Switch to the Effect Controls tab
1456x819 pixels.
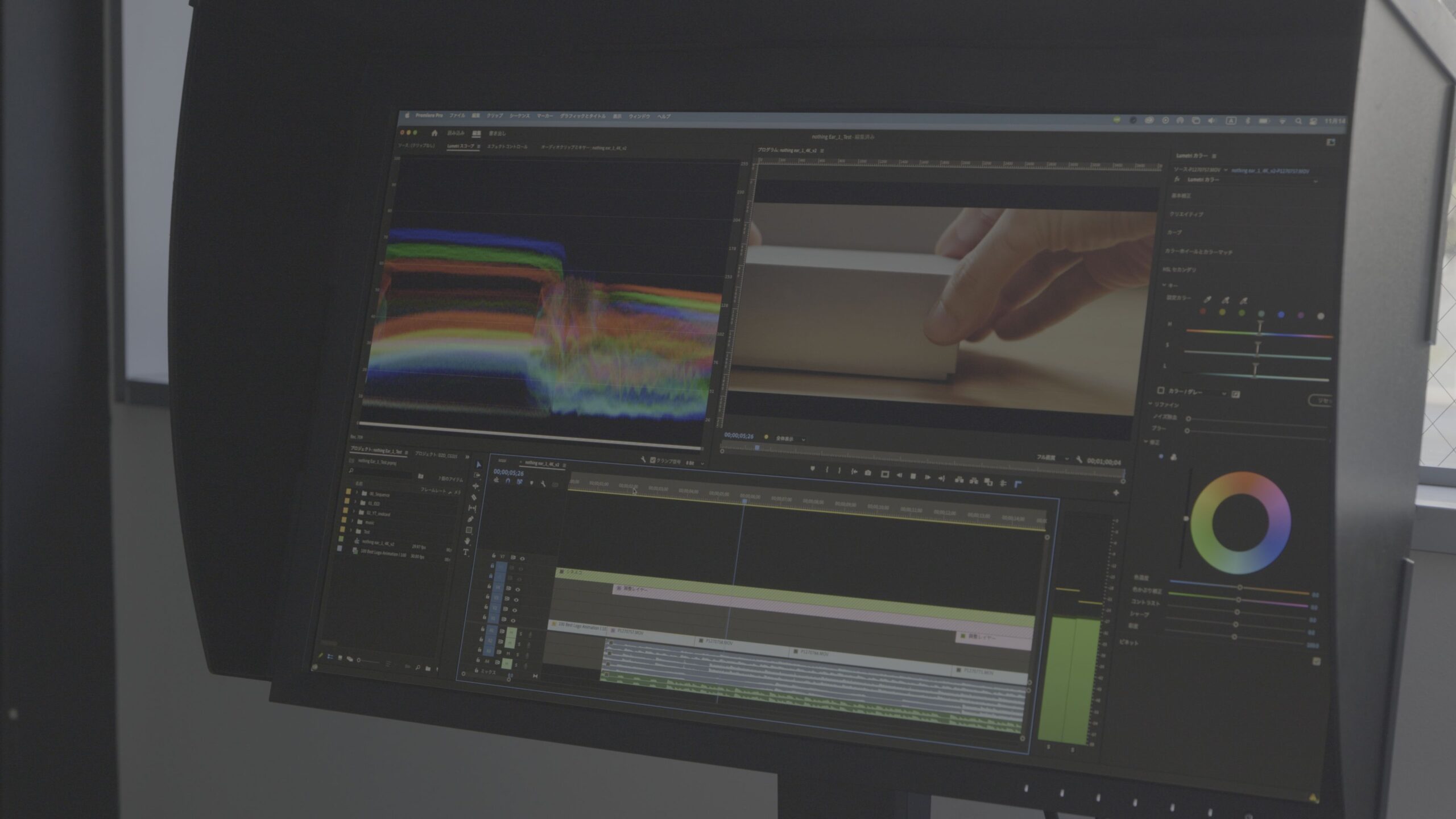click(507, 147)
